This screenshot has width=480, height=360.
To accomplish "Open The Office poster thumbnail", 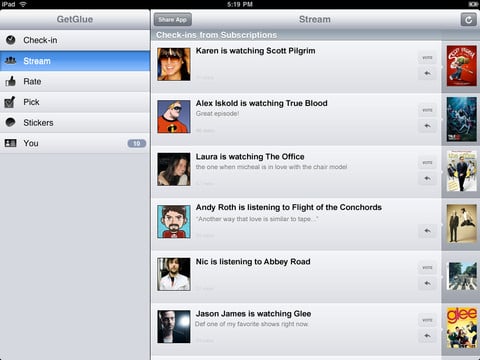I will point(461,171).
